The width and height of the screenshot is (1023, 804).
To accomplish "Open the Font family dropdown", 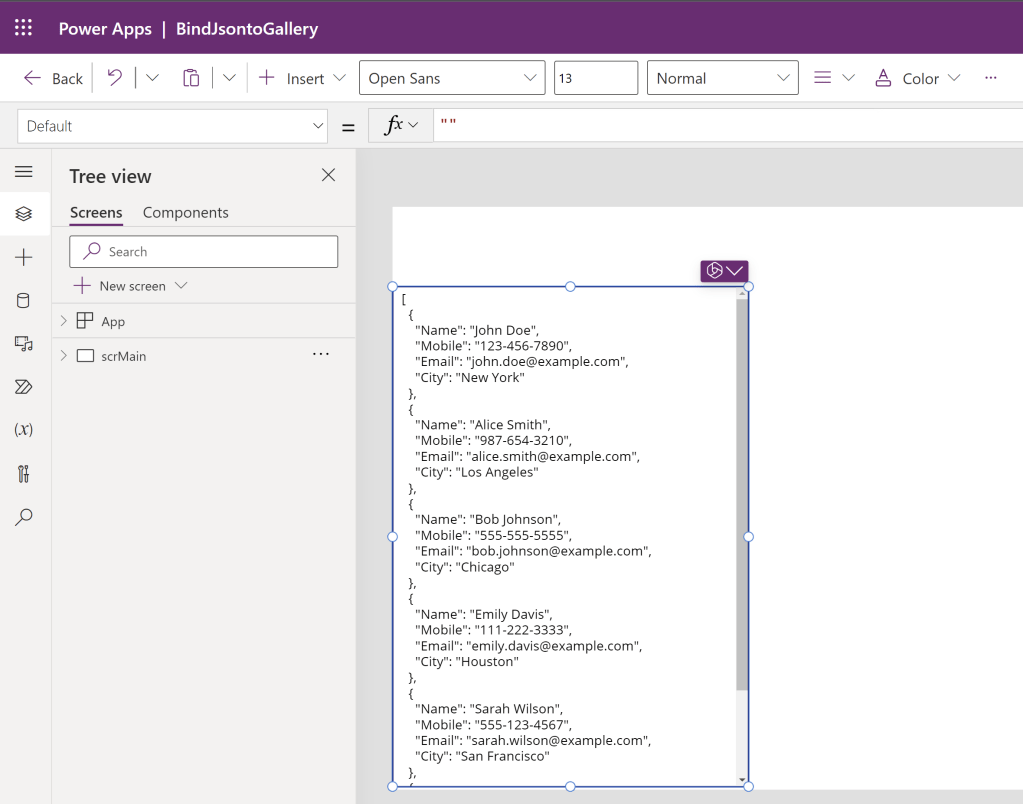I will point(451,77).
